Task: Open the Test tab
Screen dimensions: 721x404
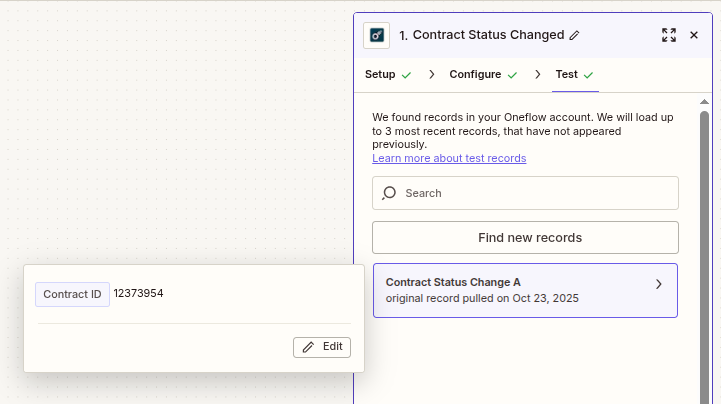Action: click(x=575, y=74)
